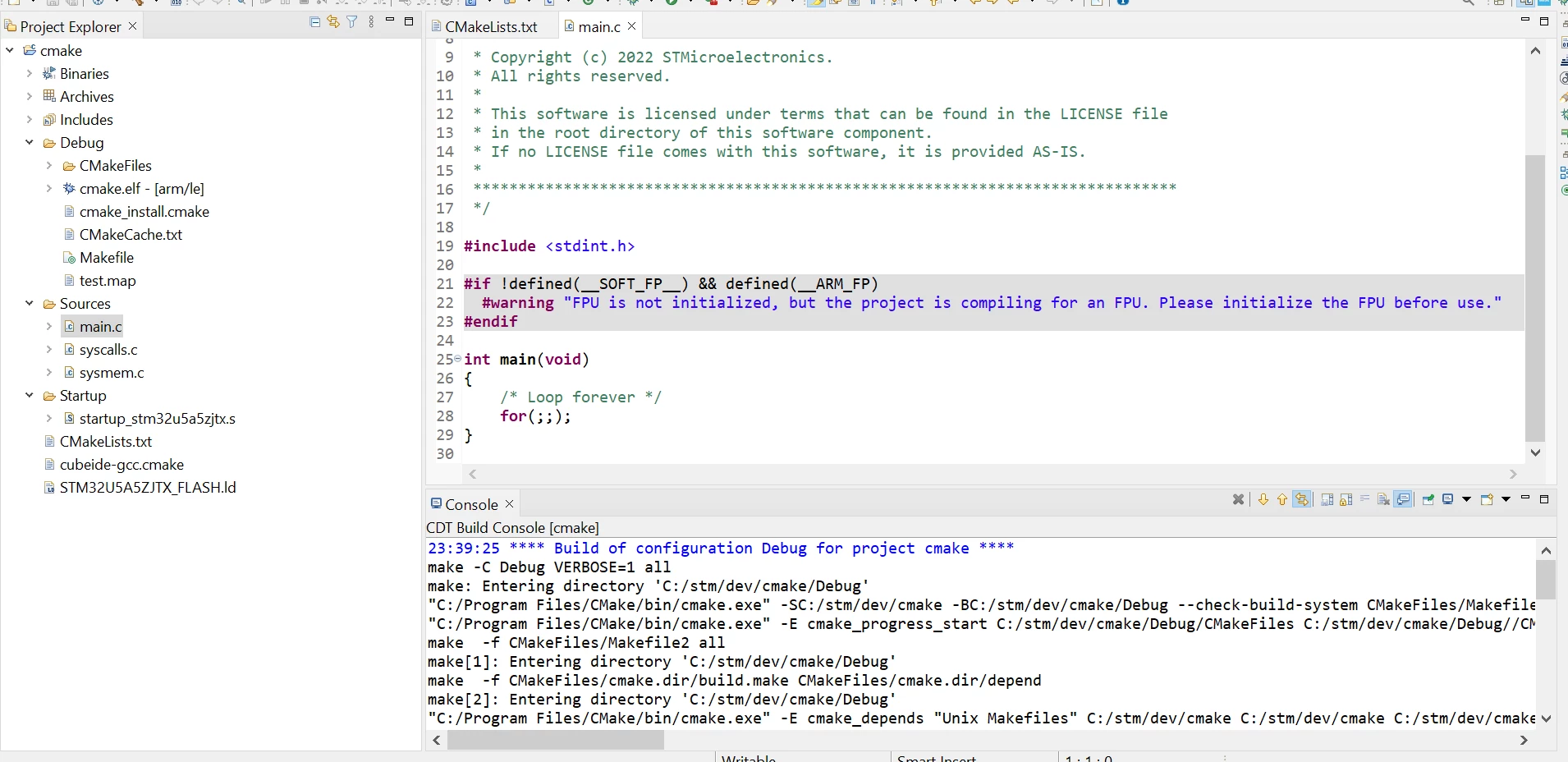Close the Console view tab

509,503
